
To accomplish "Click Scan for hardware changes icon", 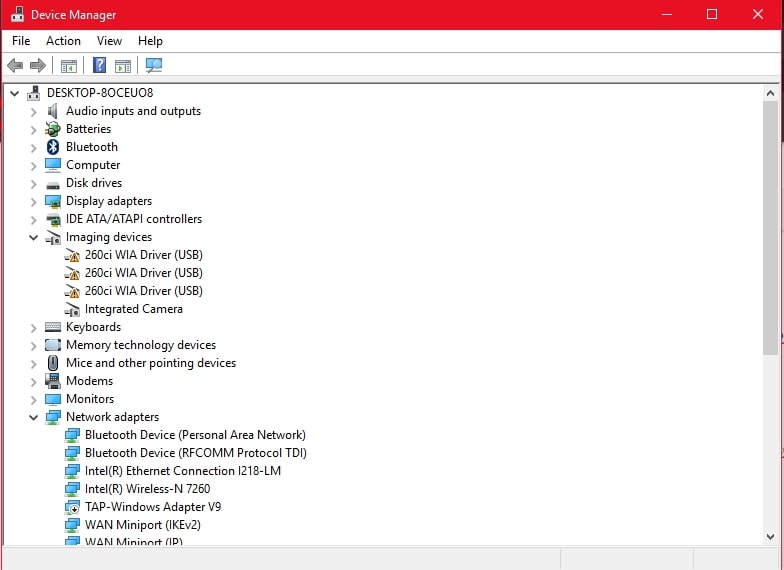I will tap(154, 65).
